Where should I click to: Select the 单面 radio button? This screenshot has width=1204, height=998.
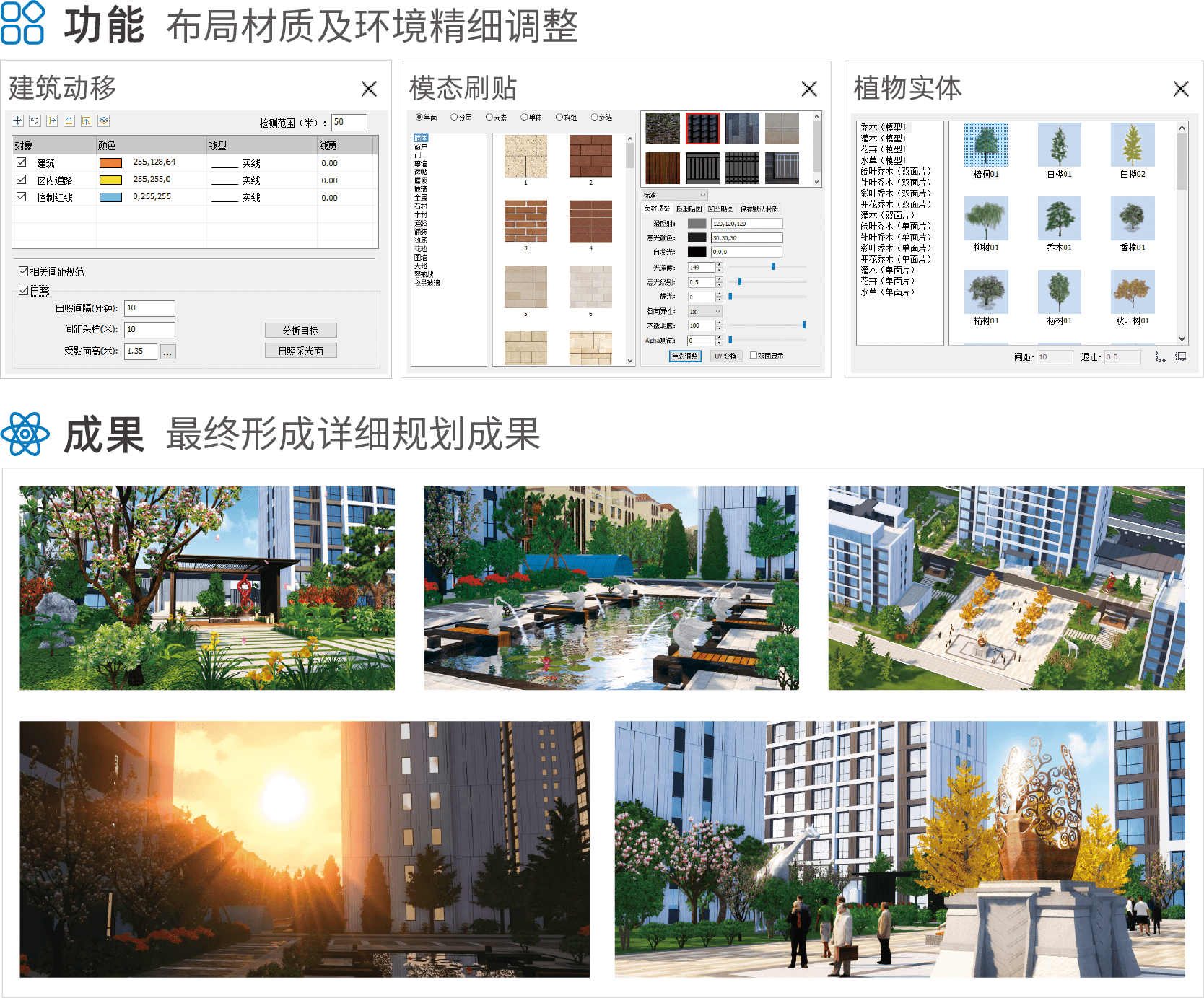click(419, 117)
